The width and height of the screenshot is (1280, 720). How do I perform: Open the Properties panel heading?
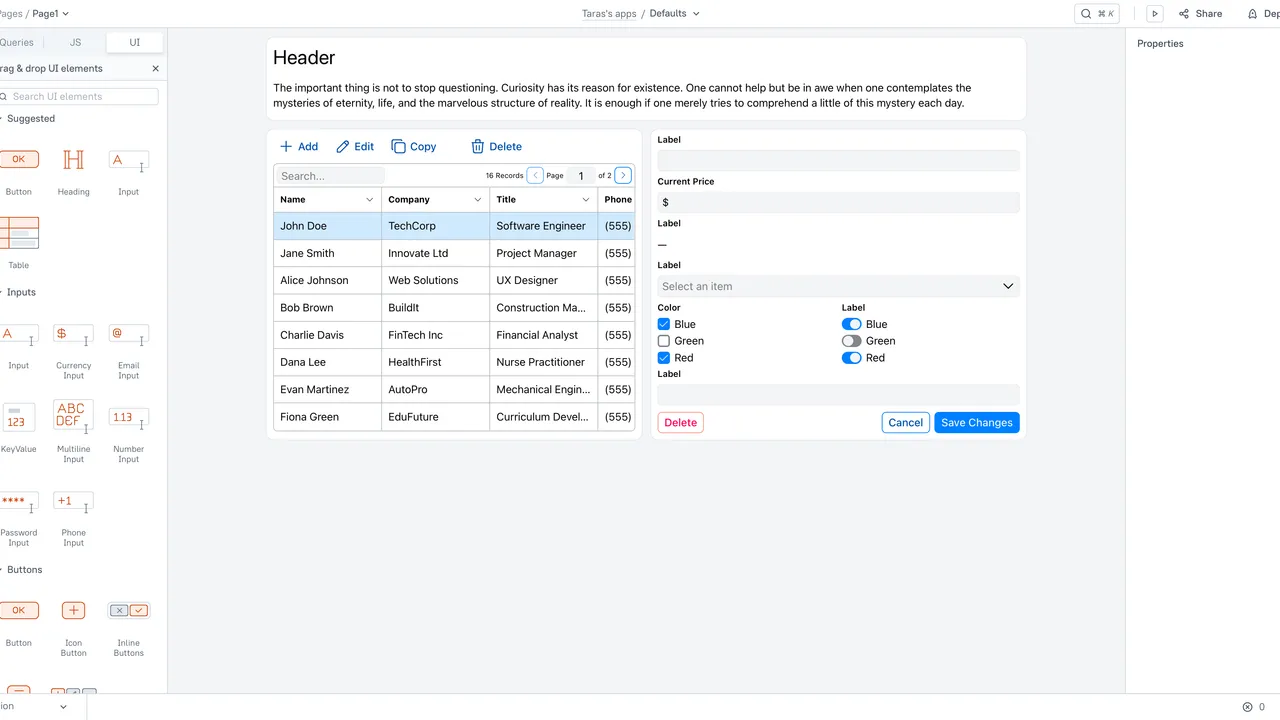point(1160,44)
